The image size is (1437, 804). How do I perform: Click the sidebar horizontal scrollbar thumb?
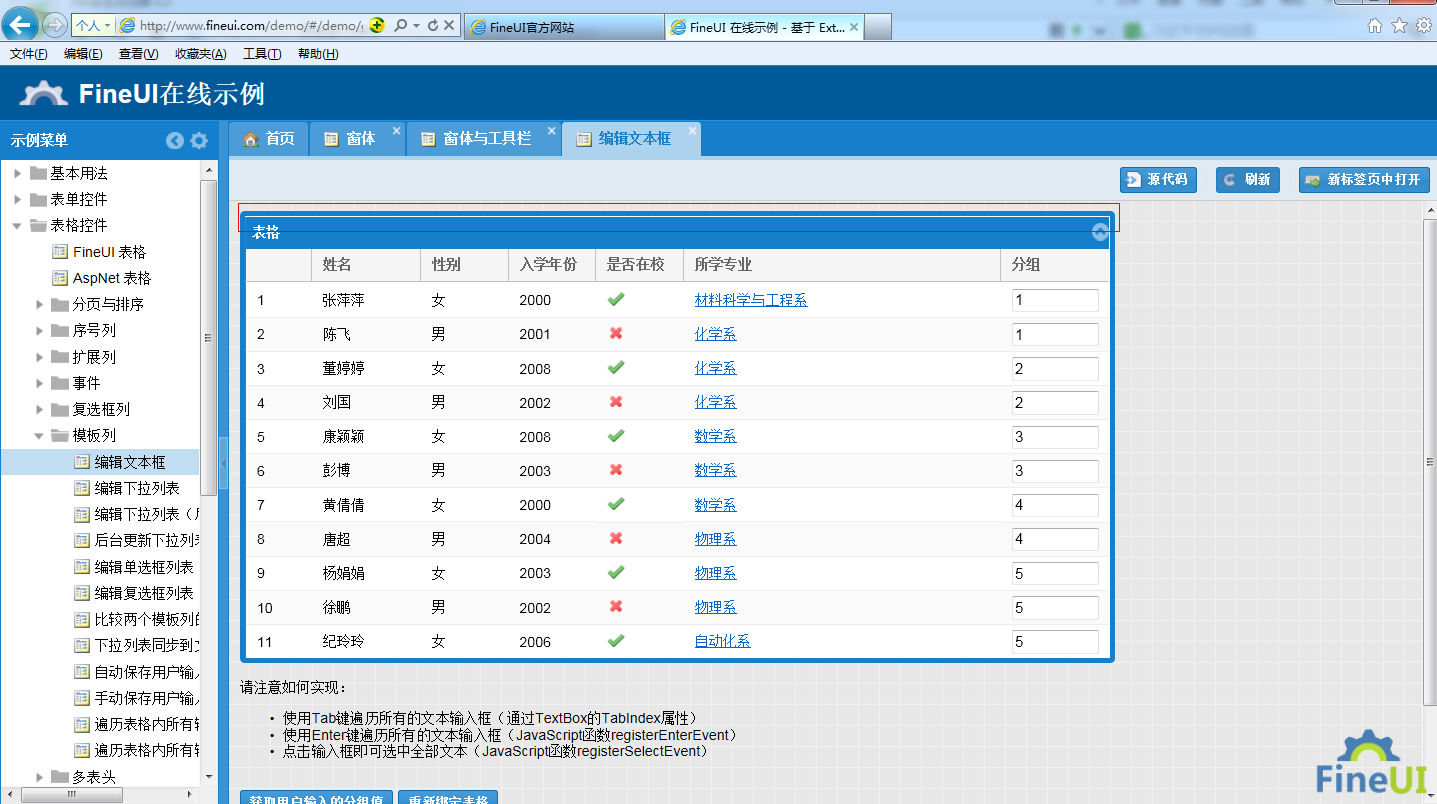[x=72, y=795]
